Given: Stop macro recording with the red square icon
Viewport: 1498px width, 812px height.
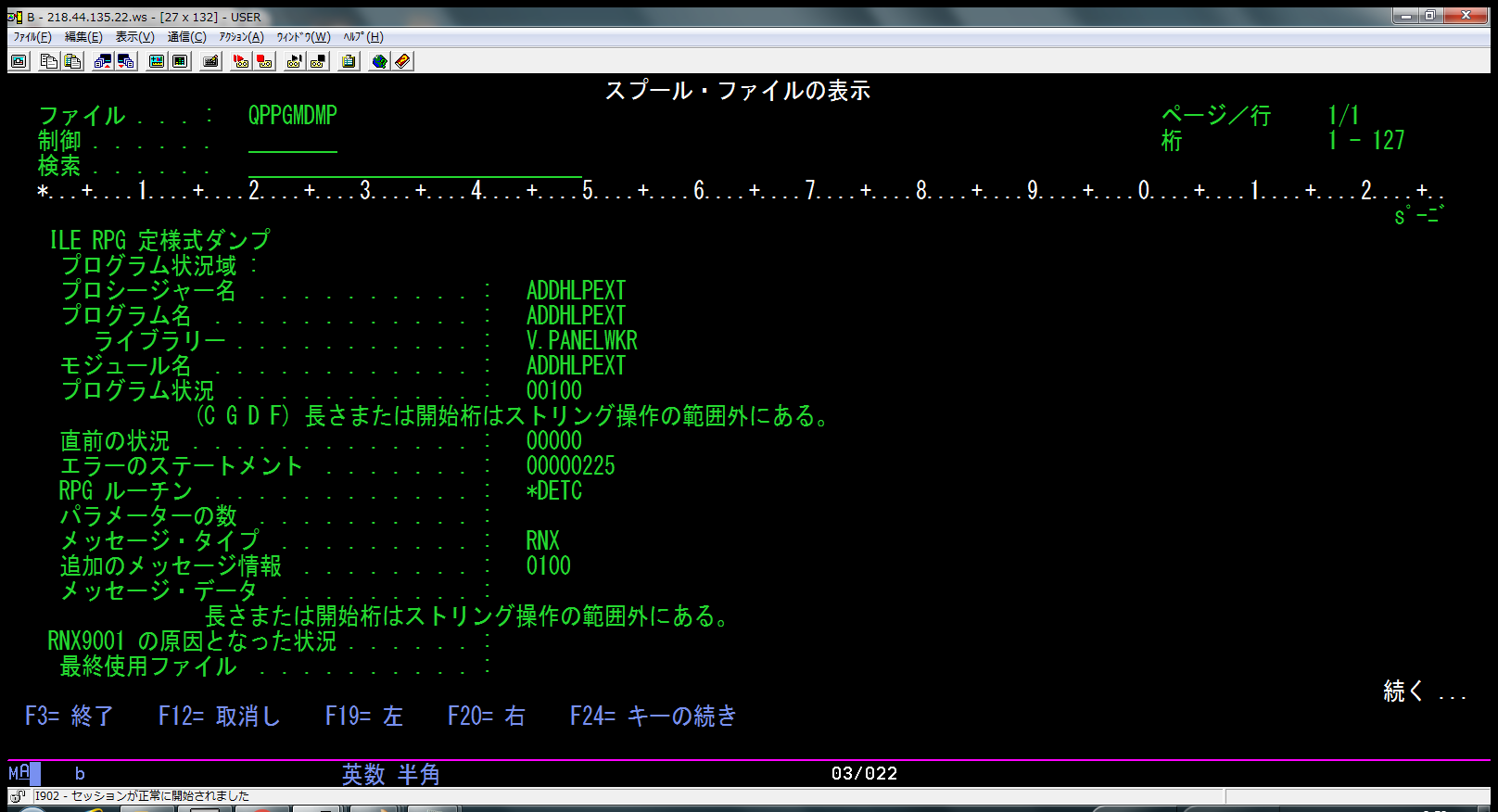Looking at the screenshot, I should 265,61.
